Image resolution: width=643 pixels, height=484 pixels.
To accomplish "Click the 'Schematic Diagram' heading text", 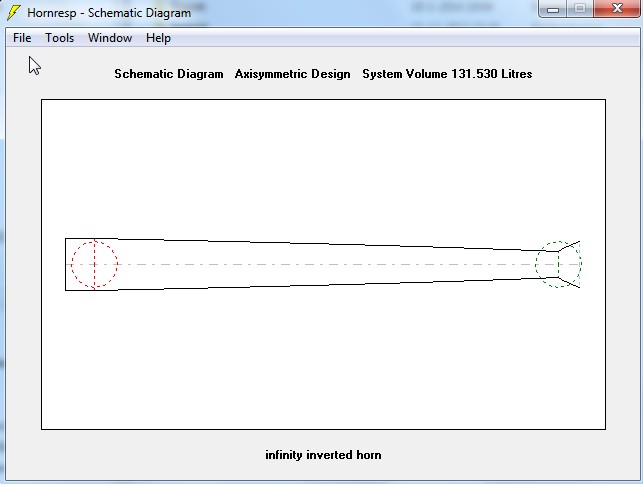I will [x=169, y=74].
